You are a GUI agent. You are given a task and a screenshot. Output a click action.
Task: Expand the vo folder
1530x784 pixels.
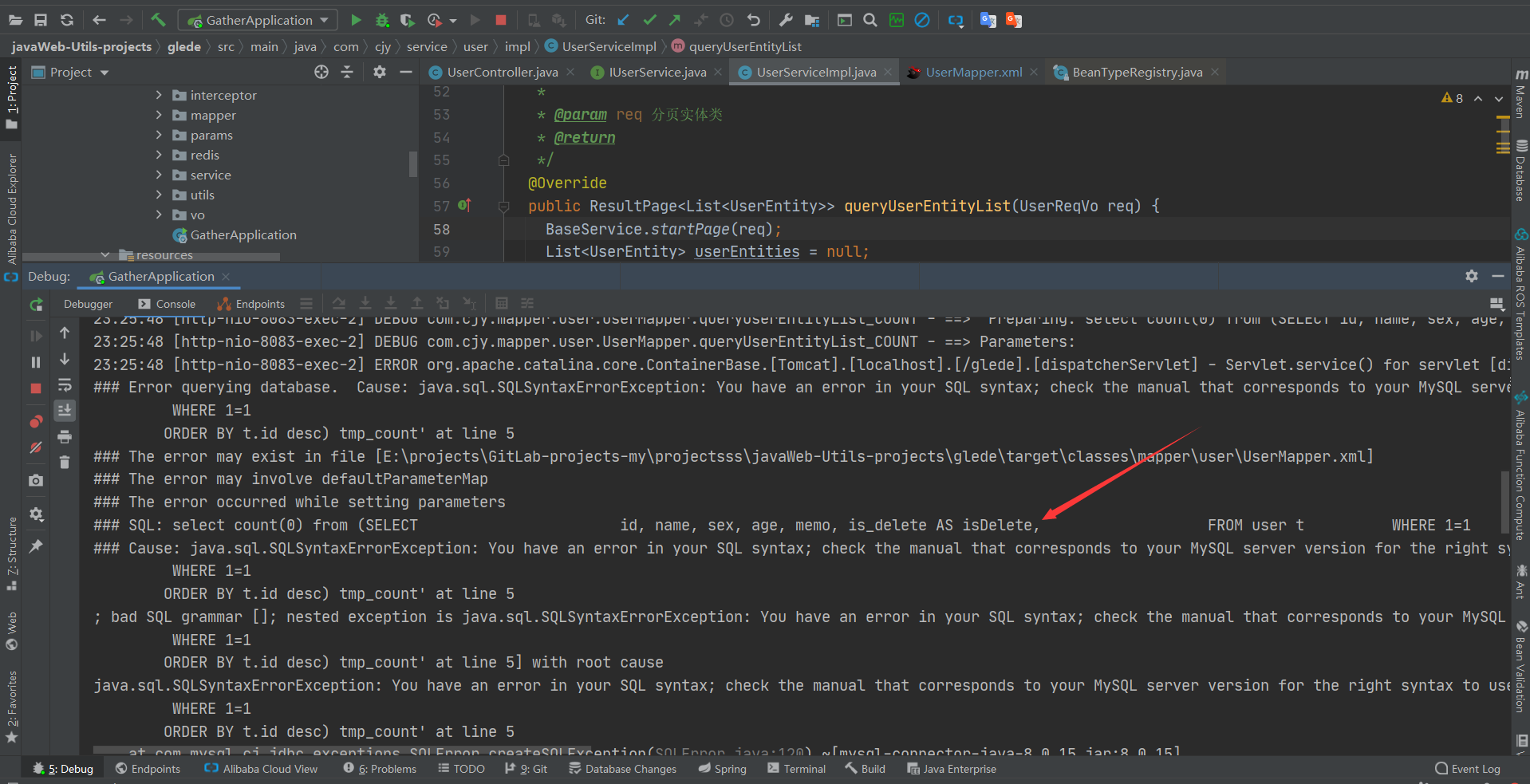click(x=159, y=215)
